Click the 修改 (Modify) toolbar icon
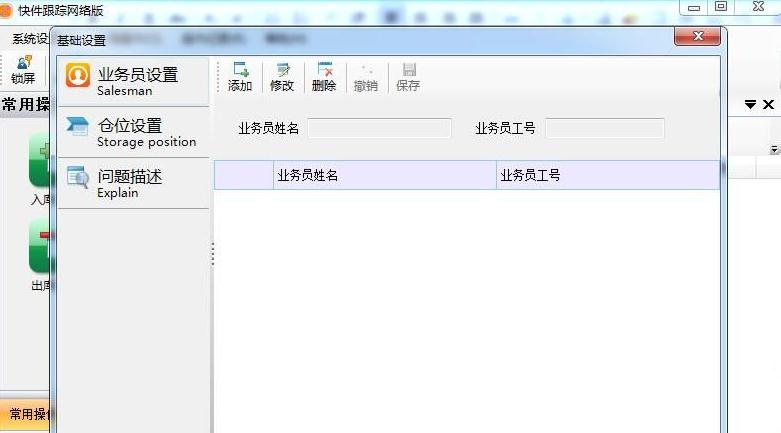The image size is (781, 433). [282, 77]
